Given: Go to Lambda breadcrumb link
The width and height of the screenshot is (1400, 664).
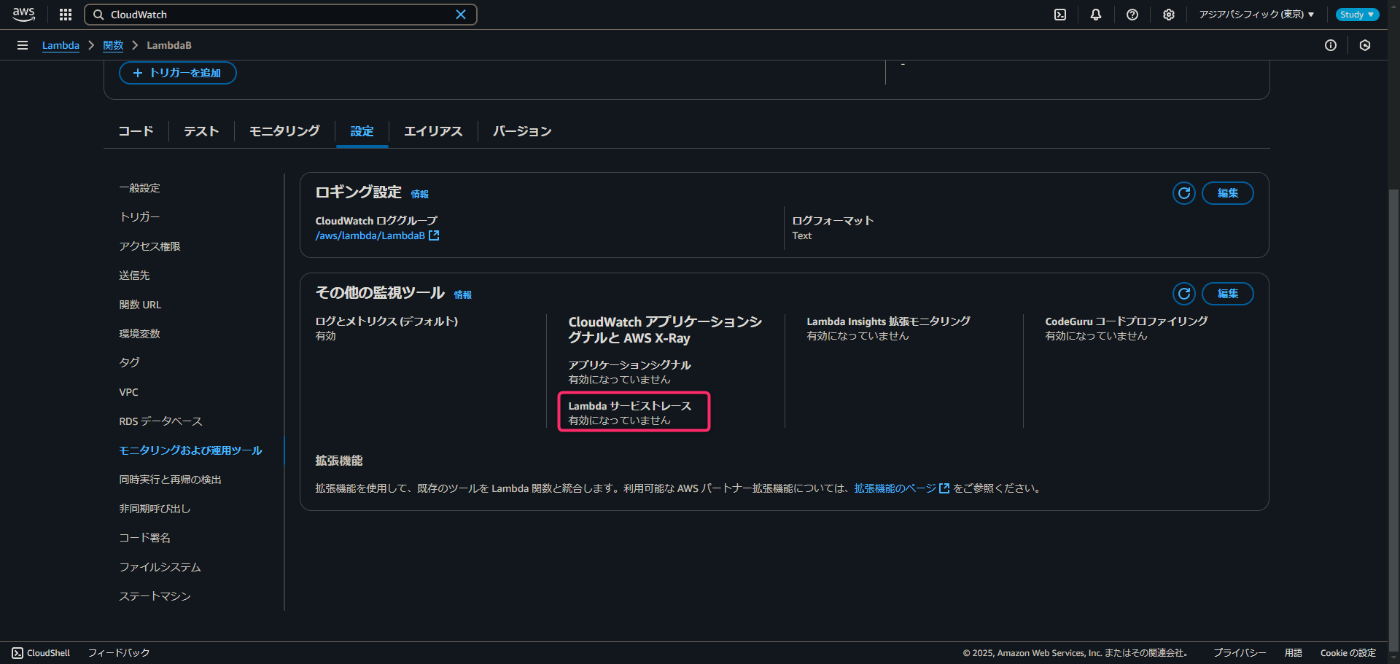Looking at the screenshot, I should point(61,46).
